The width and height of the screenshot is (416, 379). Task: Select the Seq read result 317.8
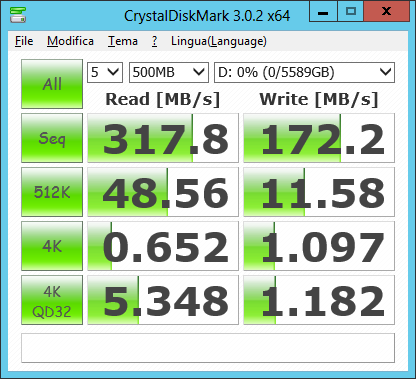(163, 138)
